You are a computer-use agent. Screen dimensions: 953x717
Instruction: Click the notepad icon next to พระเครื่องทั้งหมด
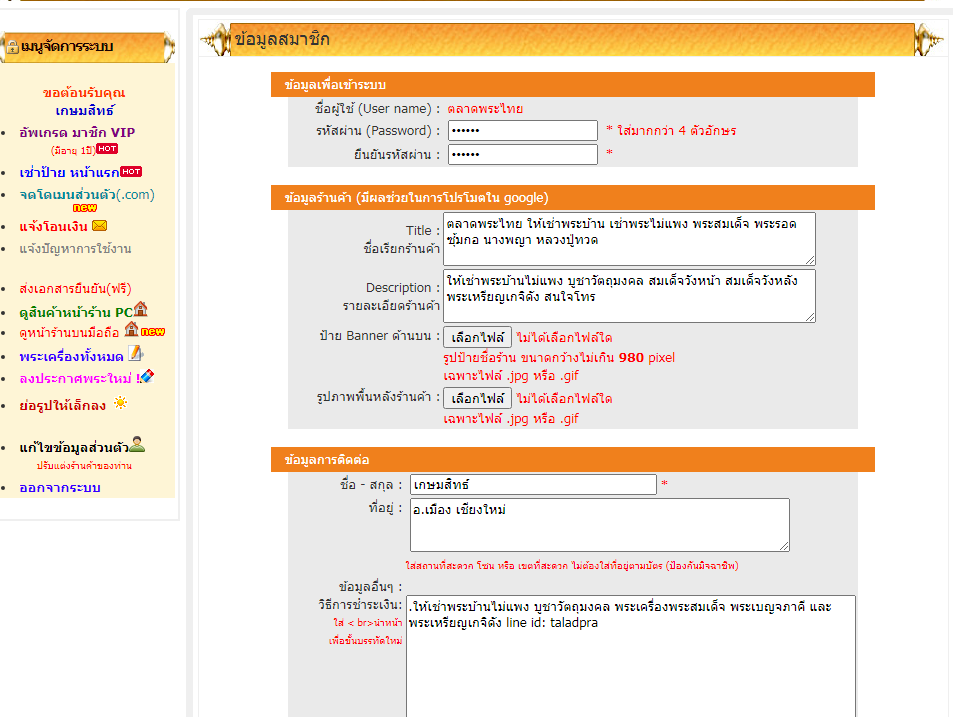pyautogui.click(x=136, y=353)
